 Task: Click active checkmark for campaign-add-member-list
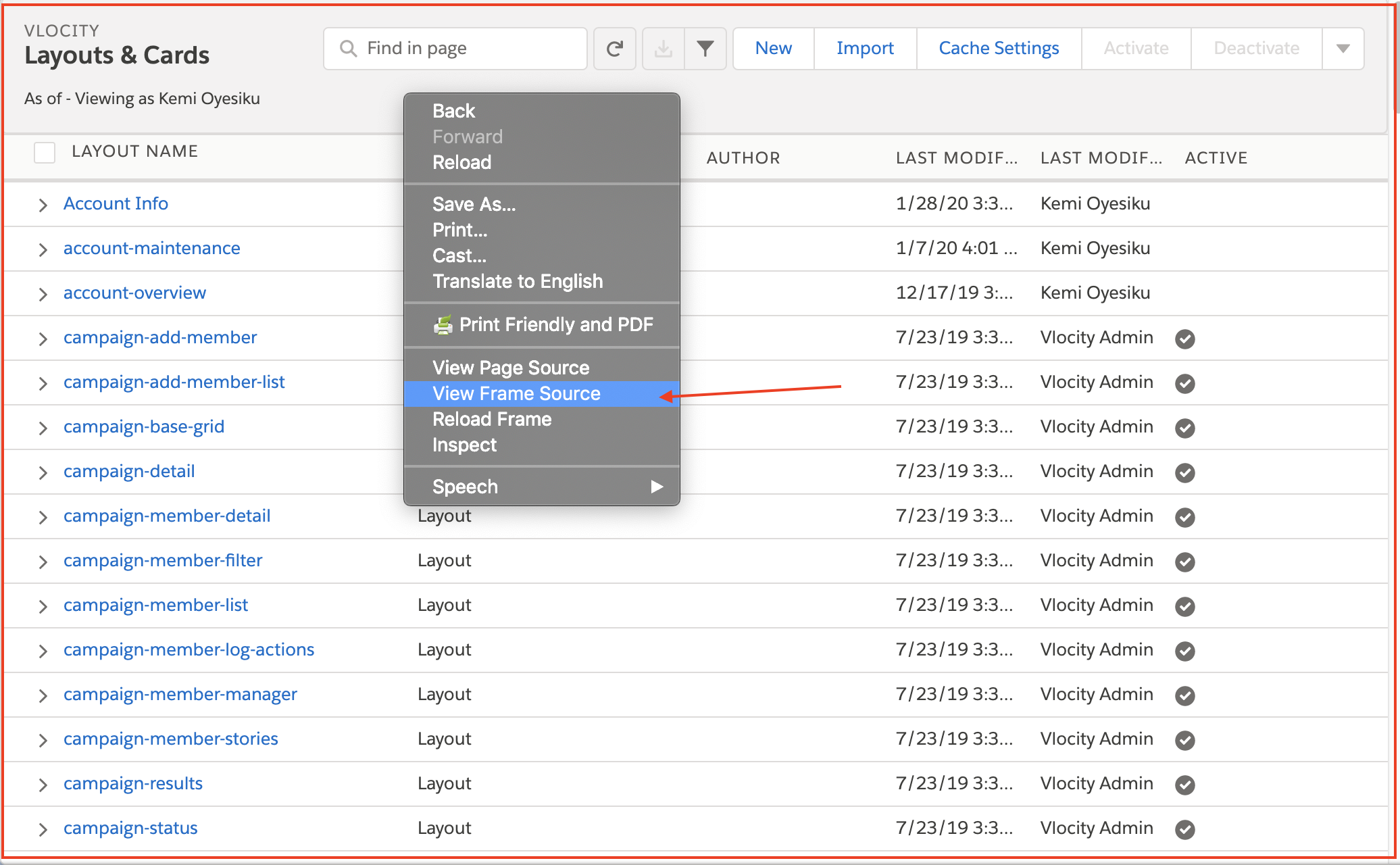[x=1185, y=383]
